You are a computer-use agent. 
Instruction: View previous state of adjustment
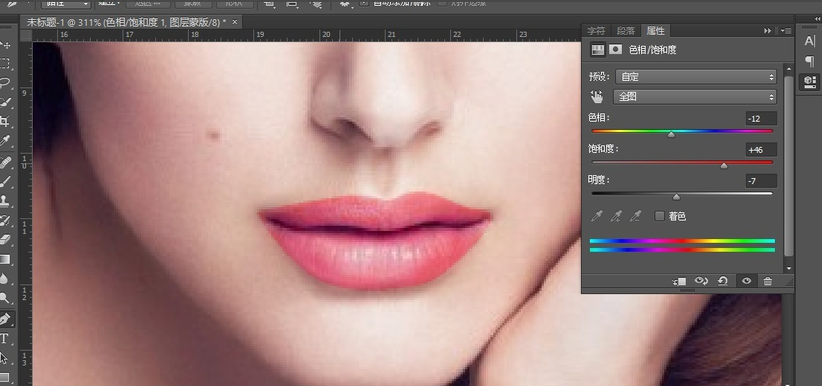[701, 281]
